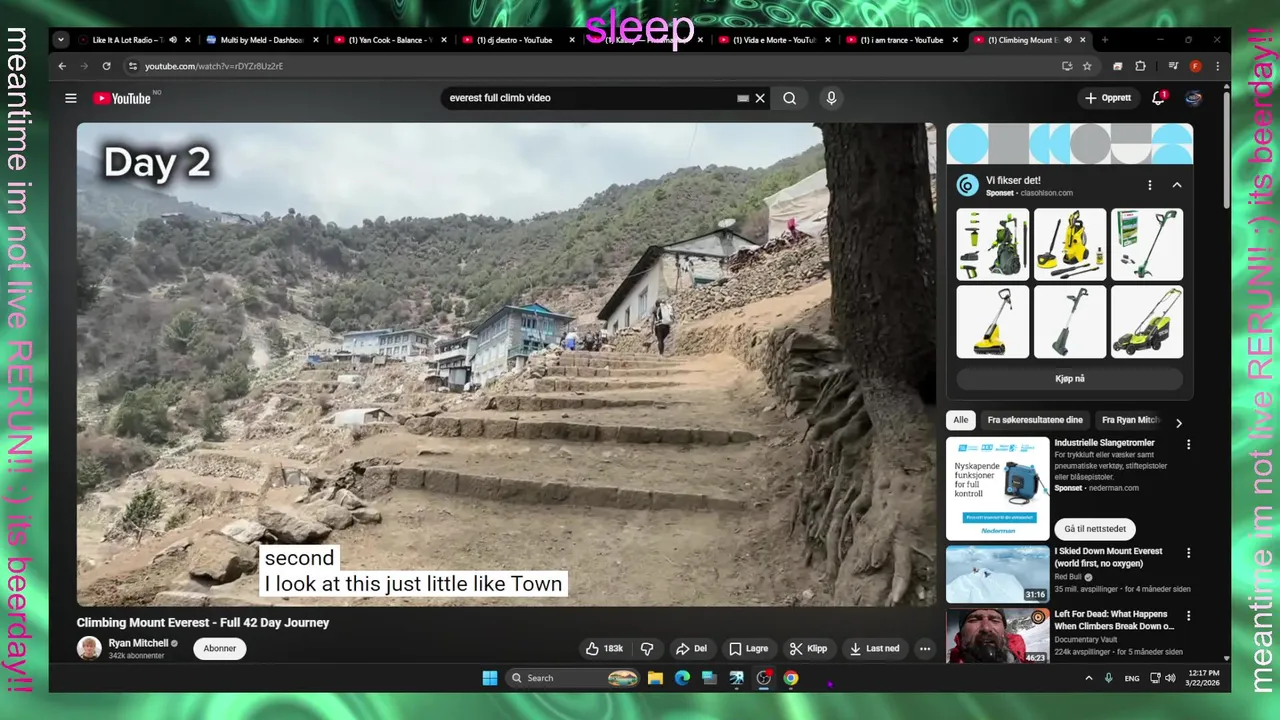This screenshot has height=720, width=1280.
Task: Launch Microsoft Edge from the taskbar
Action: pos(682,678)
